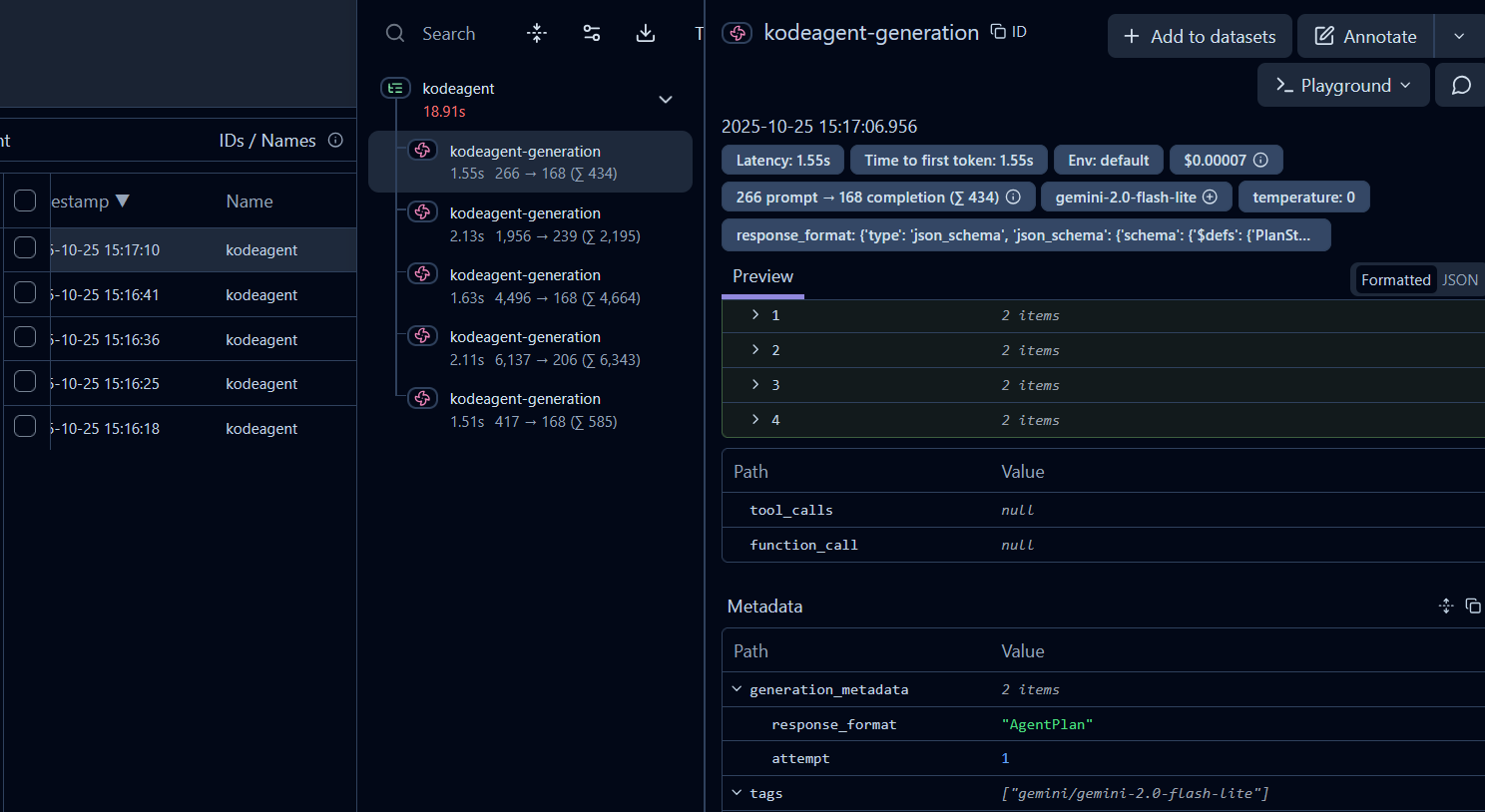1485x812 pixels.
Task: Click info icon next to token count badge
Action: pos(1013,198)
